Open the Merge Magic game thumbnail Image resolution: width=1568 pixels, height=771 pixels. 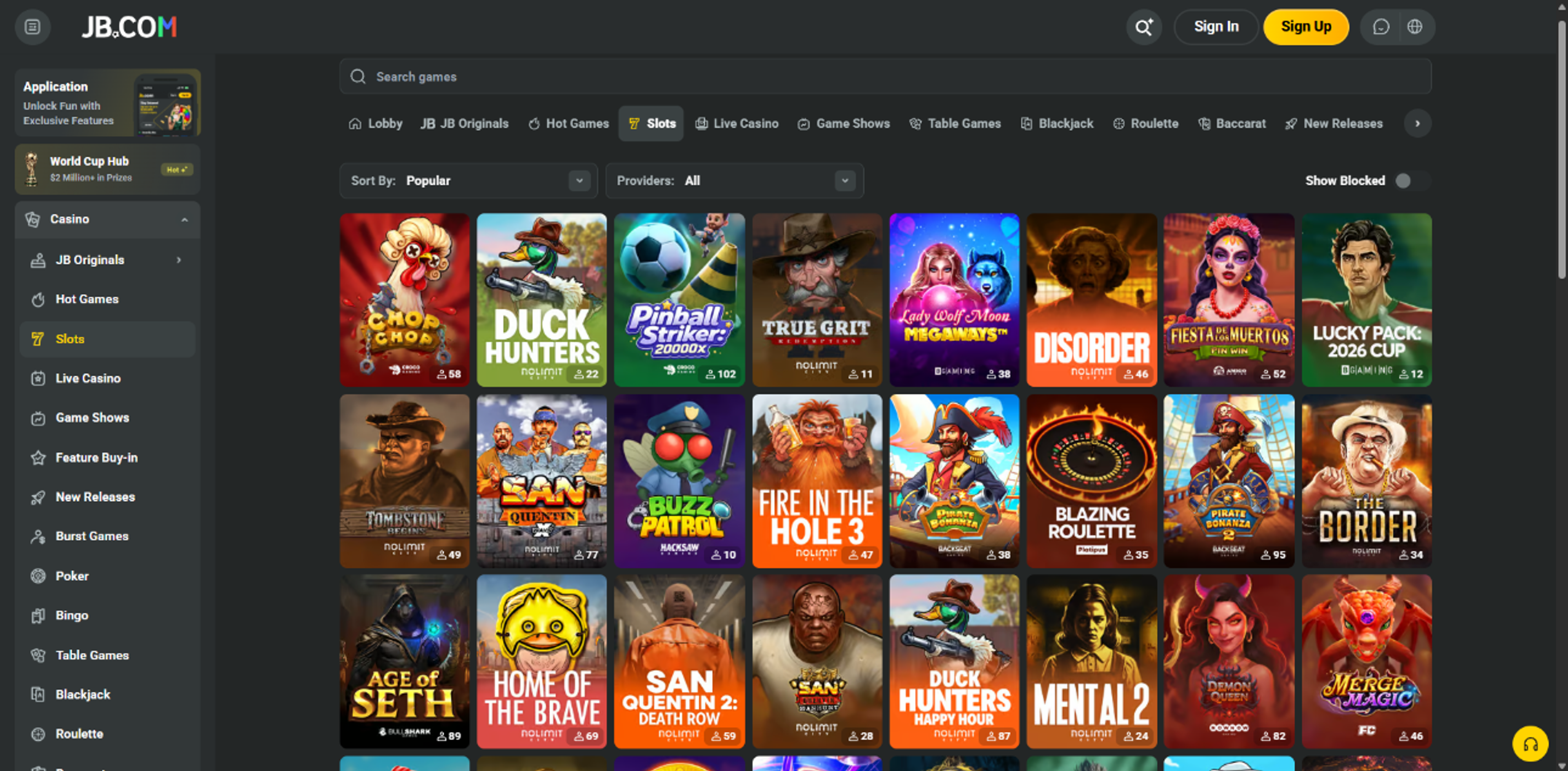[x=1367, y=661]
